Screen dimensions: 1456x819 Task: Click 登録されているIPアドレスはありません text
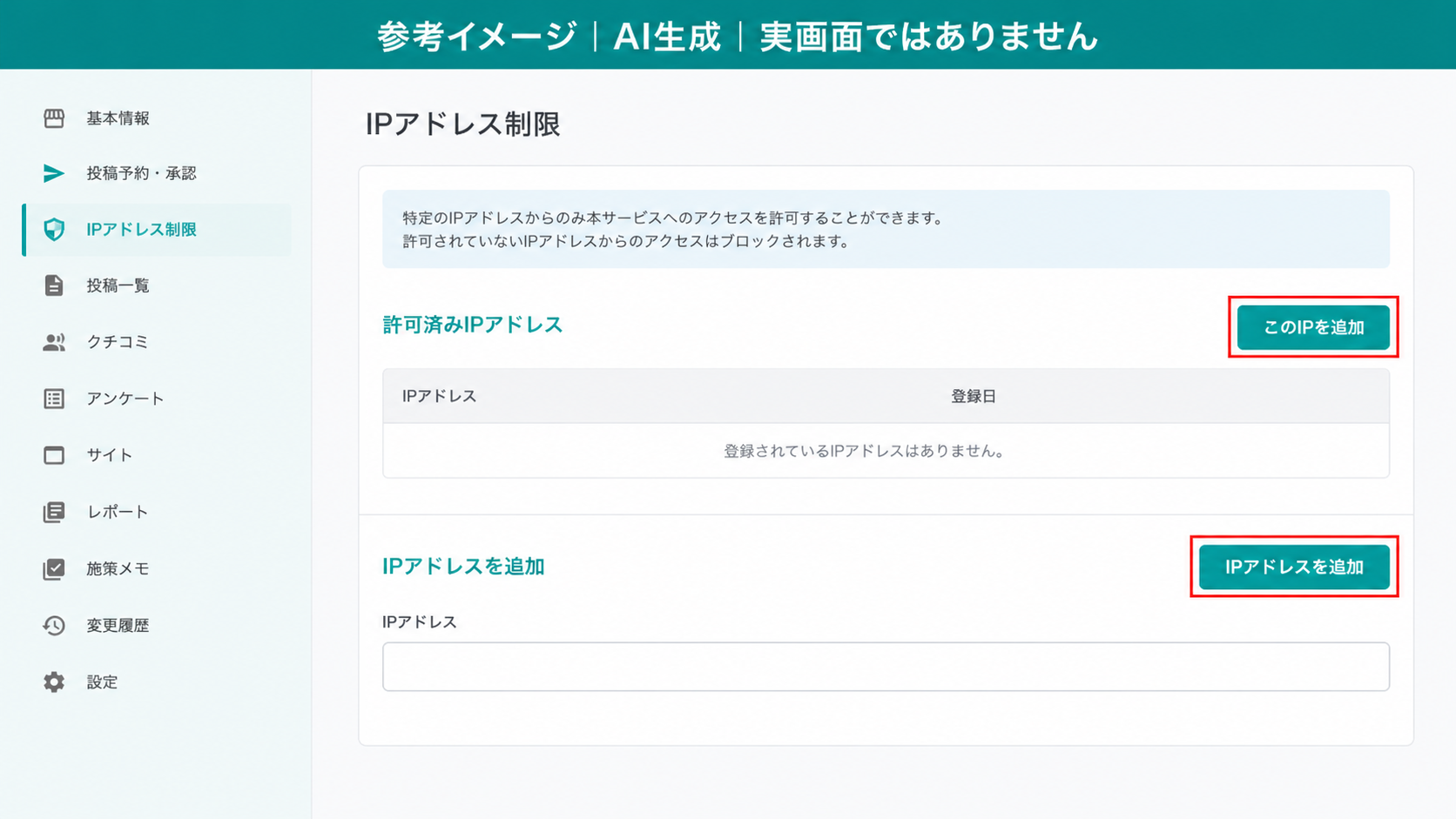tap(865, 451)
